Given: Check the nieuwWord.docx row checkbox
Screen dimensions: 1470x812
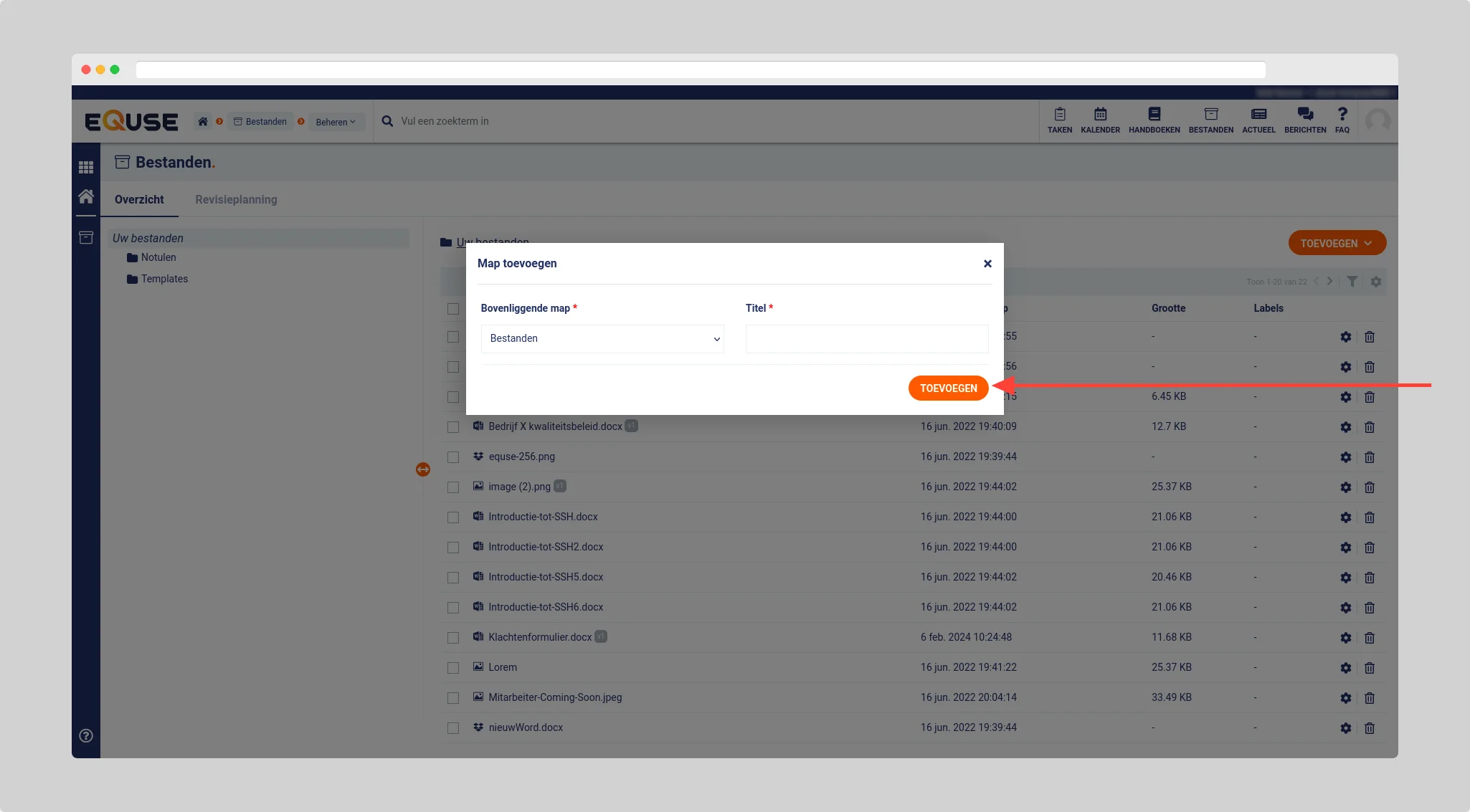Looking at the screenshot, I should point(453,728).
